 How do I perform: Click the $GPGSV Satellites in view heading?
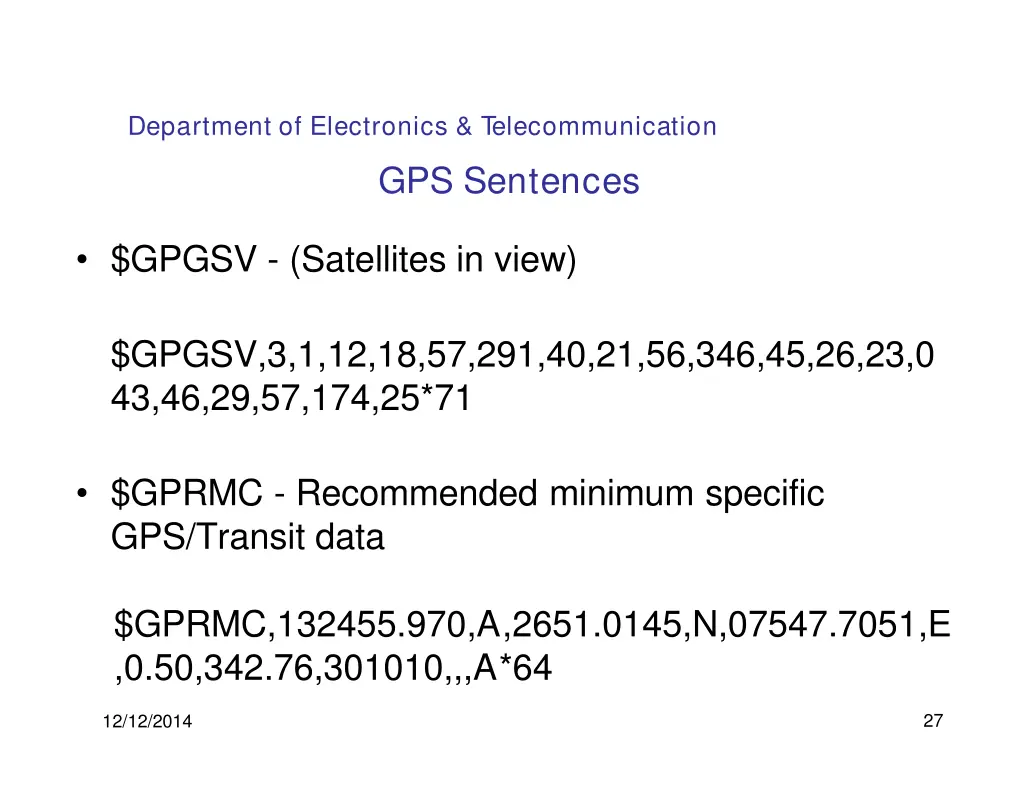[x=344, y=260]
